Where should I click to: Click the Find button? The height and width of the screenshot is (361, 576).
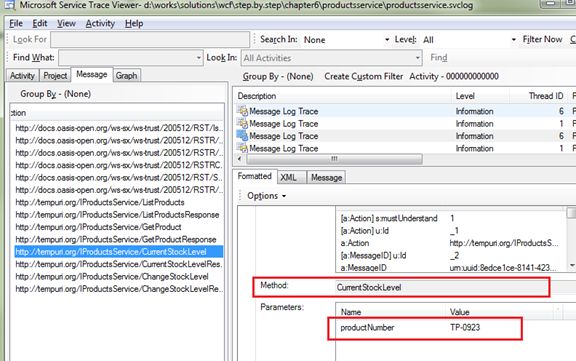coord(439,58)
